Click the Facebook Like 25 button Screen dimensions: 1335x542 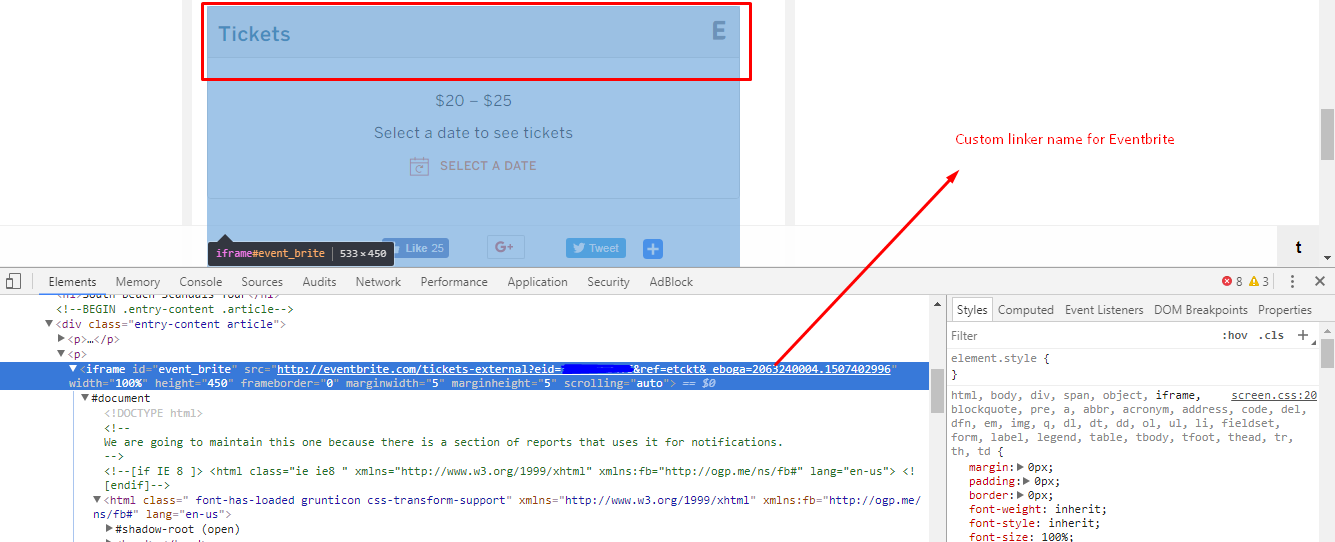pos(415,248)
